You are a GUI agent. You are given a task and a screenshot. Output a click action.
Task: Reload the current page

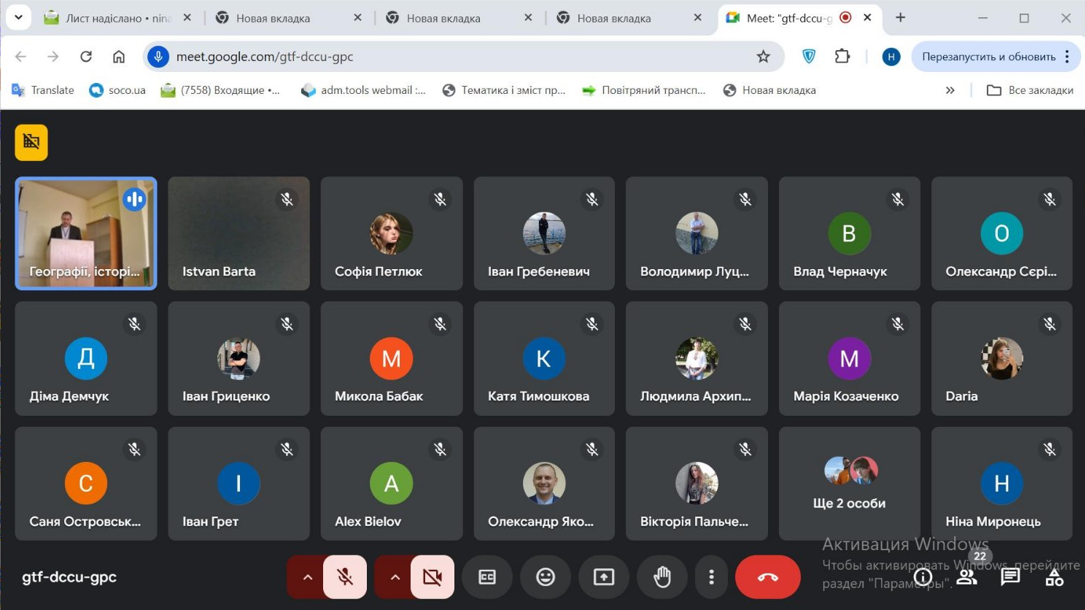86,57
